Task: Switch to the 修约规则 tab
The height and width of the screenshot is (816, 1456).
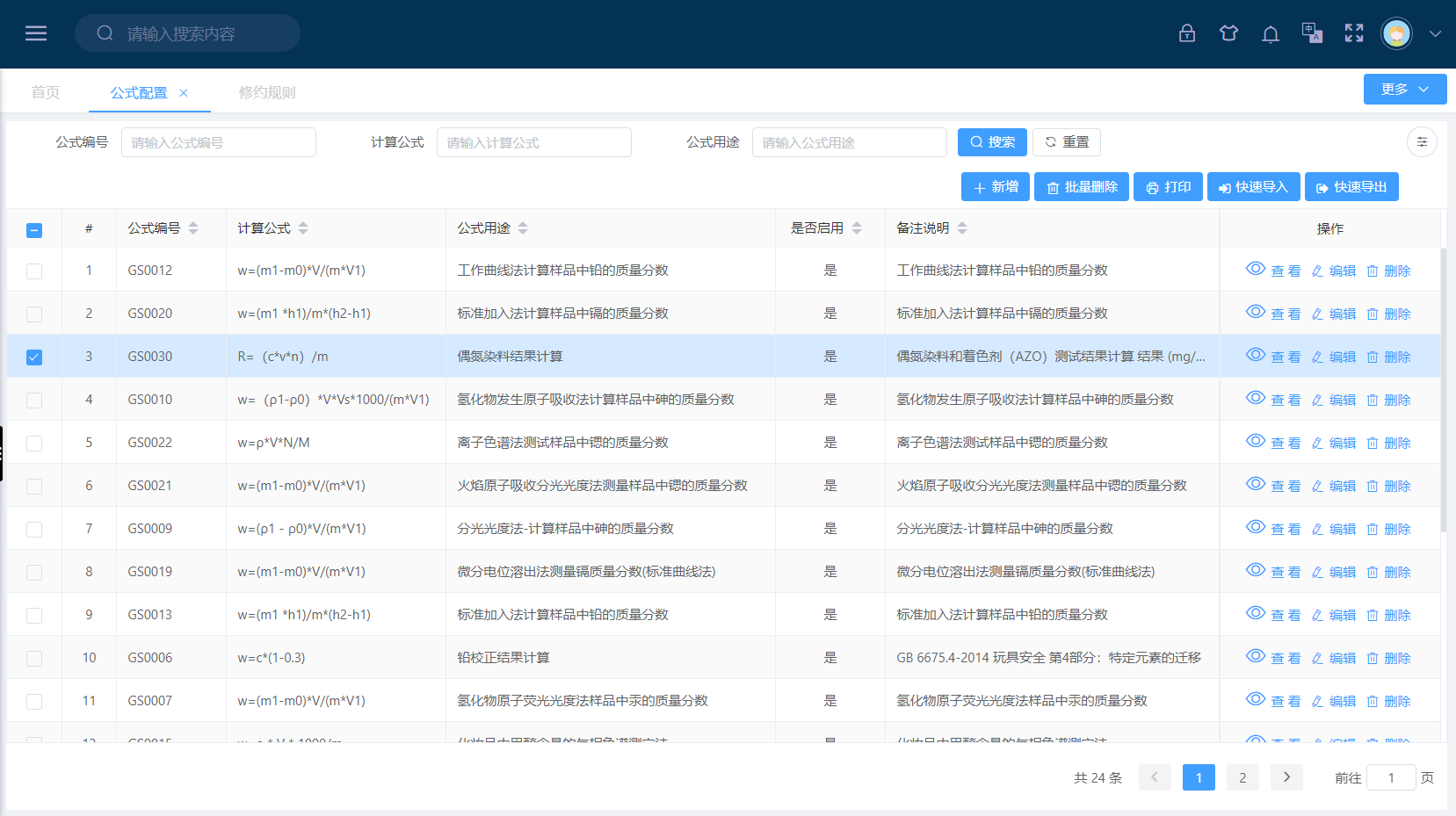Action: 267,92
